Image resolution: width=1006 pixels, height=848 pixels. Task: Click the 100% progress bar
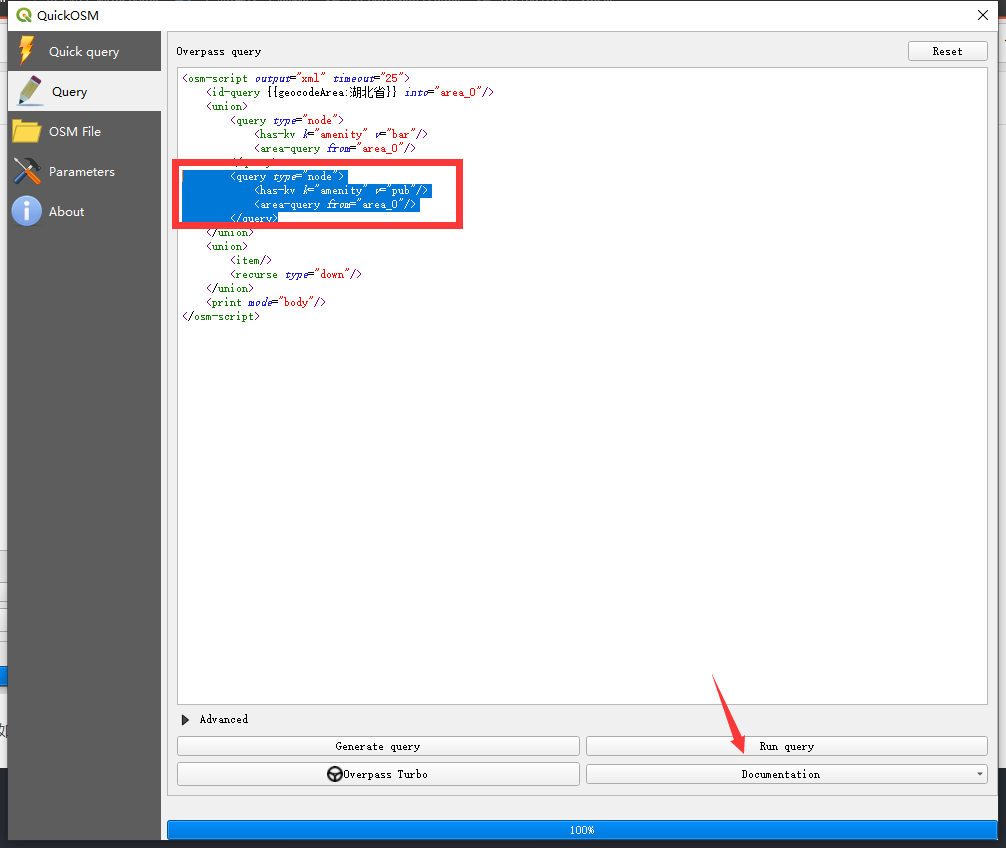tap(582, 830)
